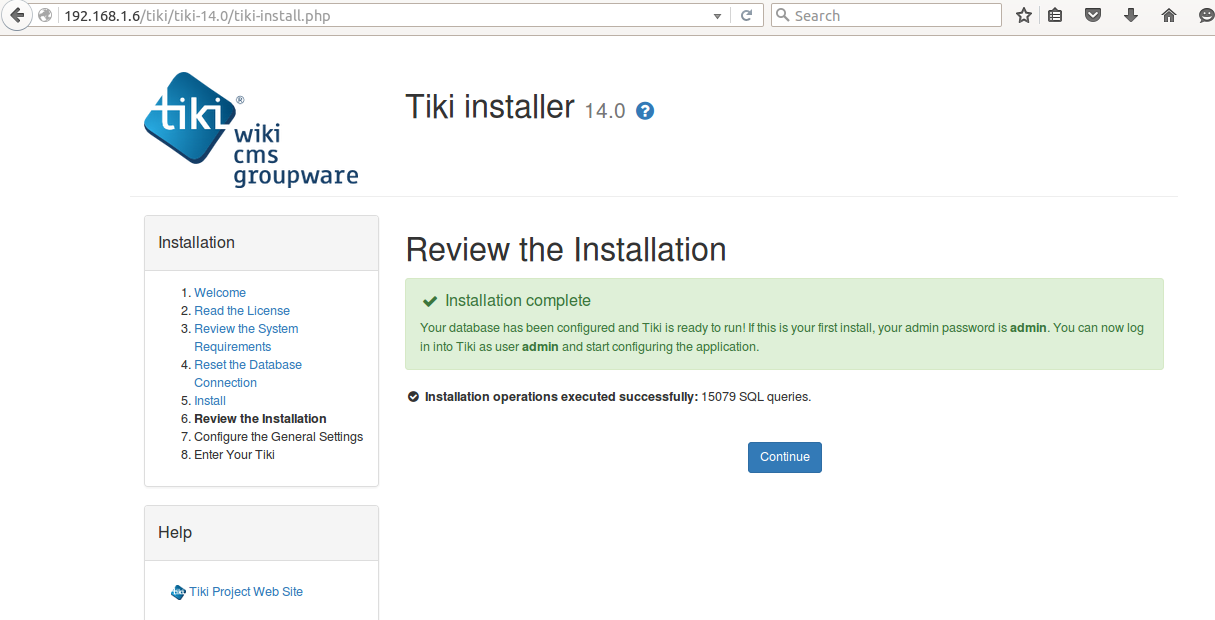Click the browser back arrow button
This screenshot has width=1215, height=620.
pos(17,16)
